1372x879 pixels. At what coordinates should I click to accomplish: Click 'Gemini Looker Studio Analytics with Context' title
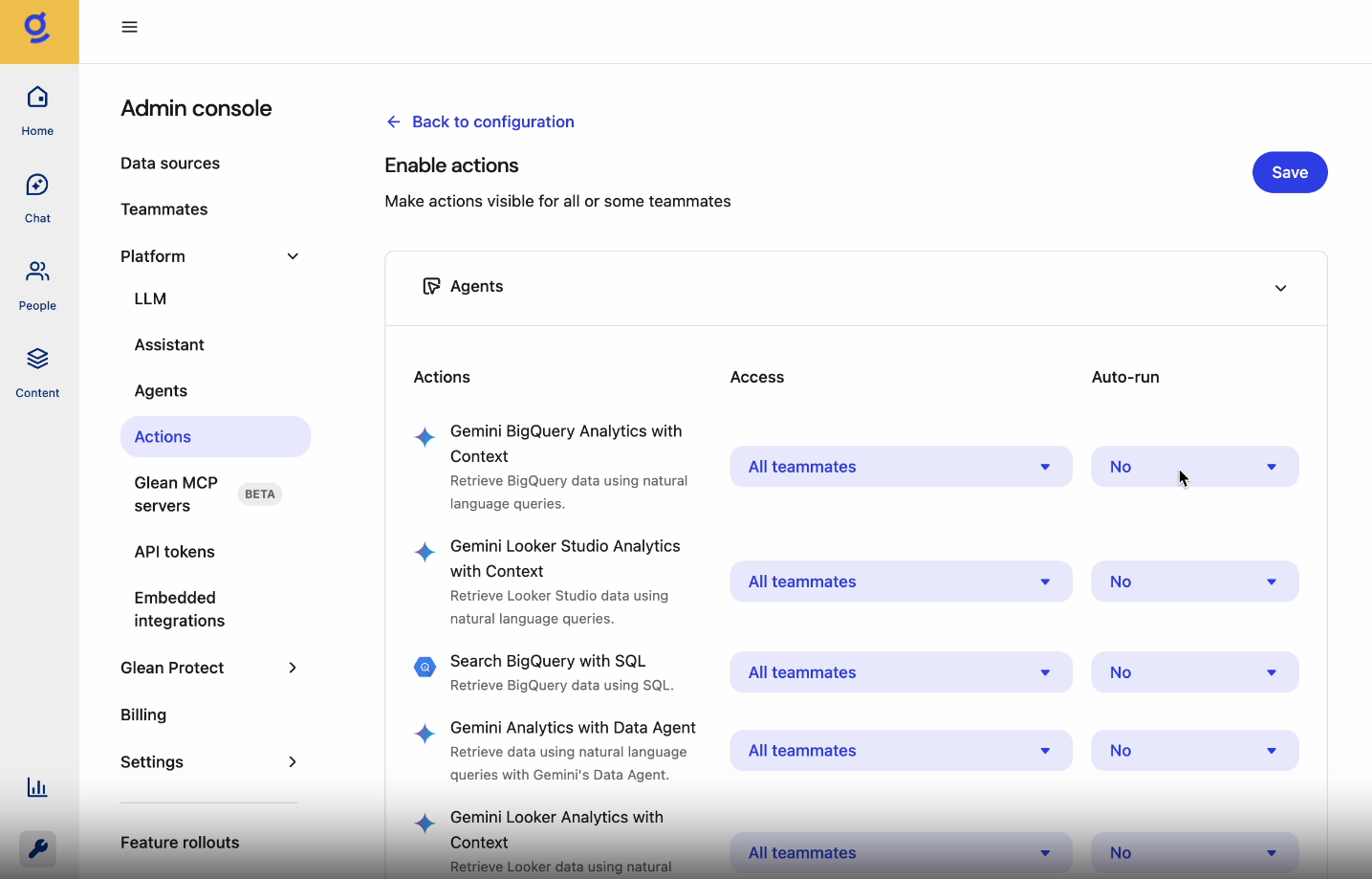pos(565,559)
